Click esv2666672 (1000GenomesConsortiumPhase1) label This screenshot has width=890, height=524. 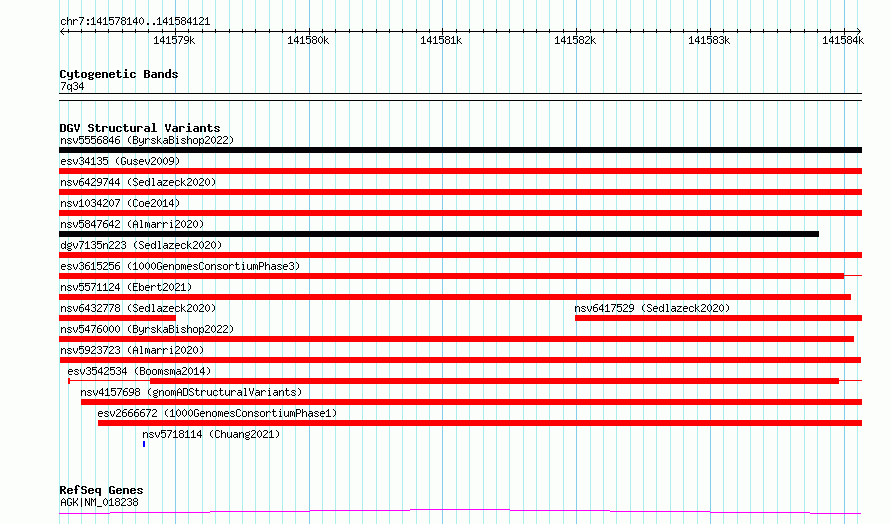(217, 413)
